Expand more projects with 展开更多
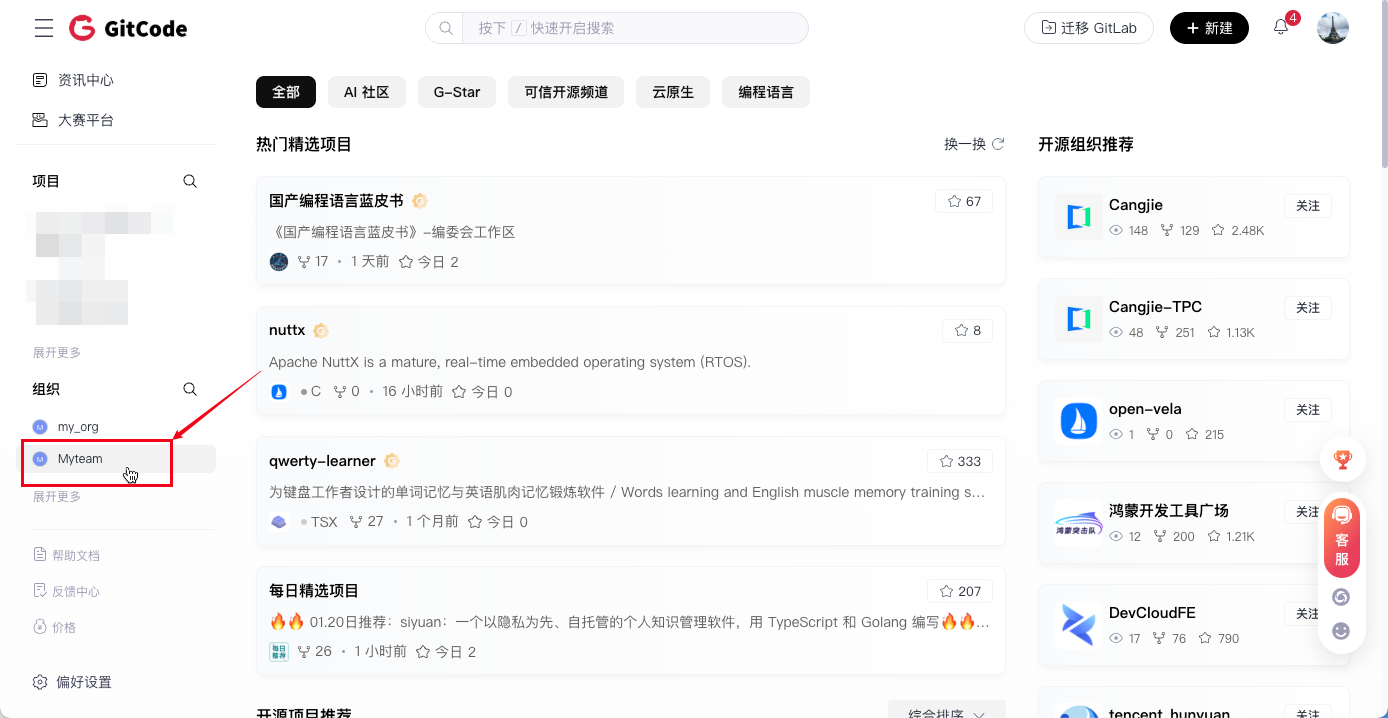The width and height of the screenshot is (1388, 718). point(57,353)
